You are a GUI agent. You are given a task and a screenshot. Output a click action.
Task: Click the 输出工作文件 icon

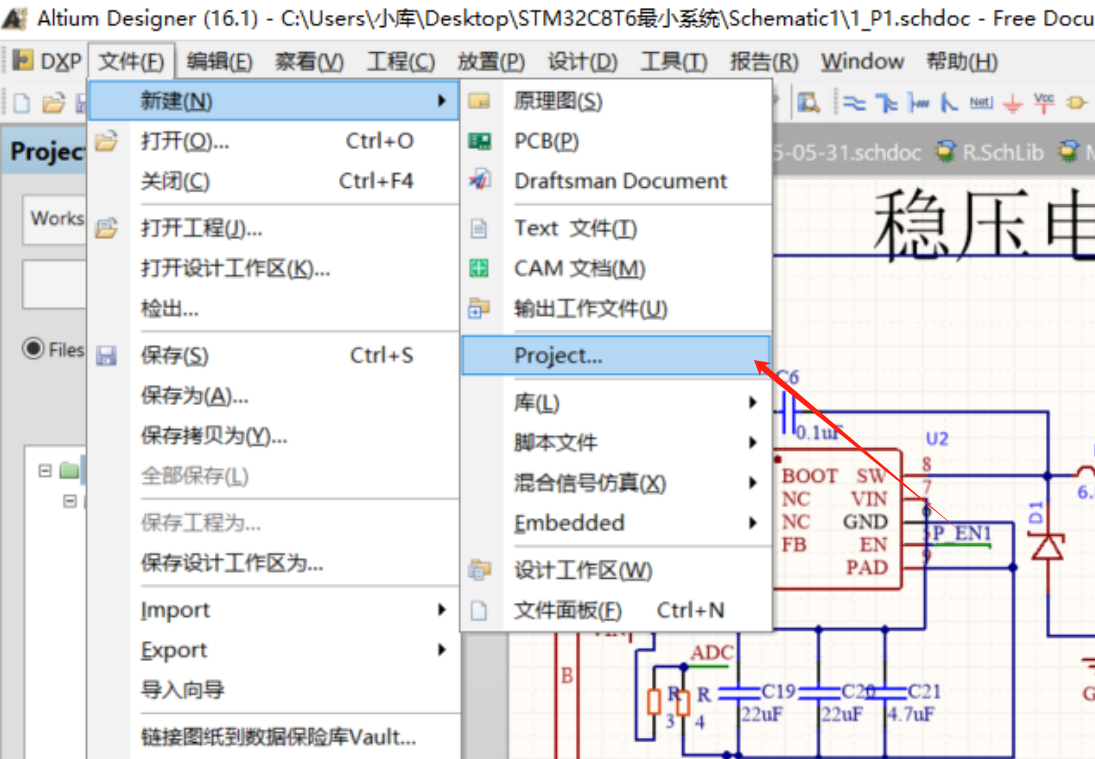(479, 308)
